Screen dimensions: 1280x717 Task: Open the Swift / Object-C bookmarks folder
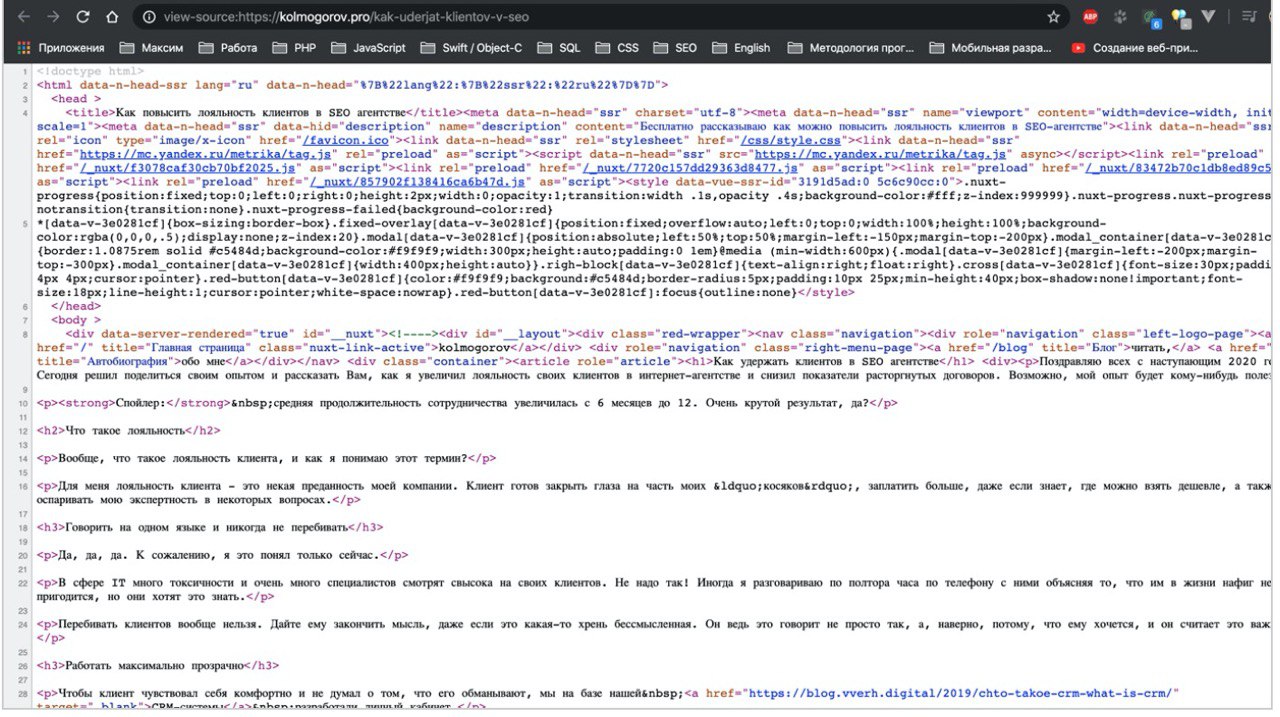pos(471,47)
